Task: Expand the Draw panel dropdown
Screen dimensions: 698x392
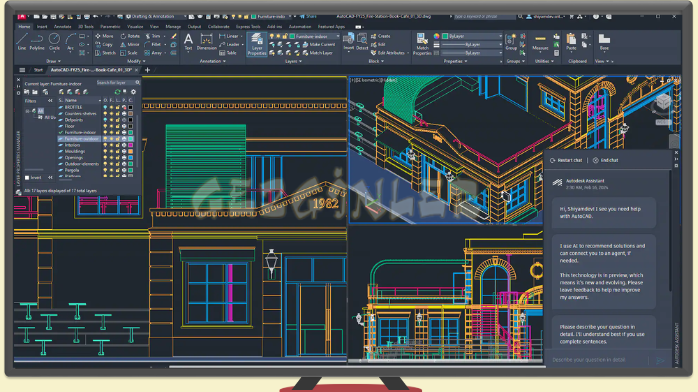Action: coord(53,61)
